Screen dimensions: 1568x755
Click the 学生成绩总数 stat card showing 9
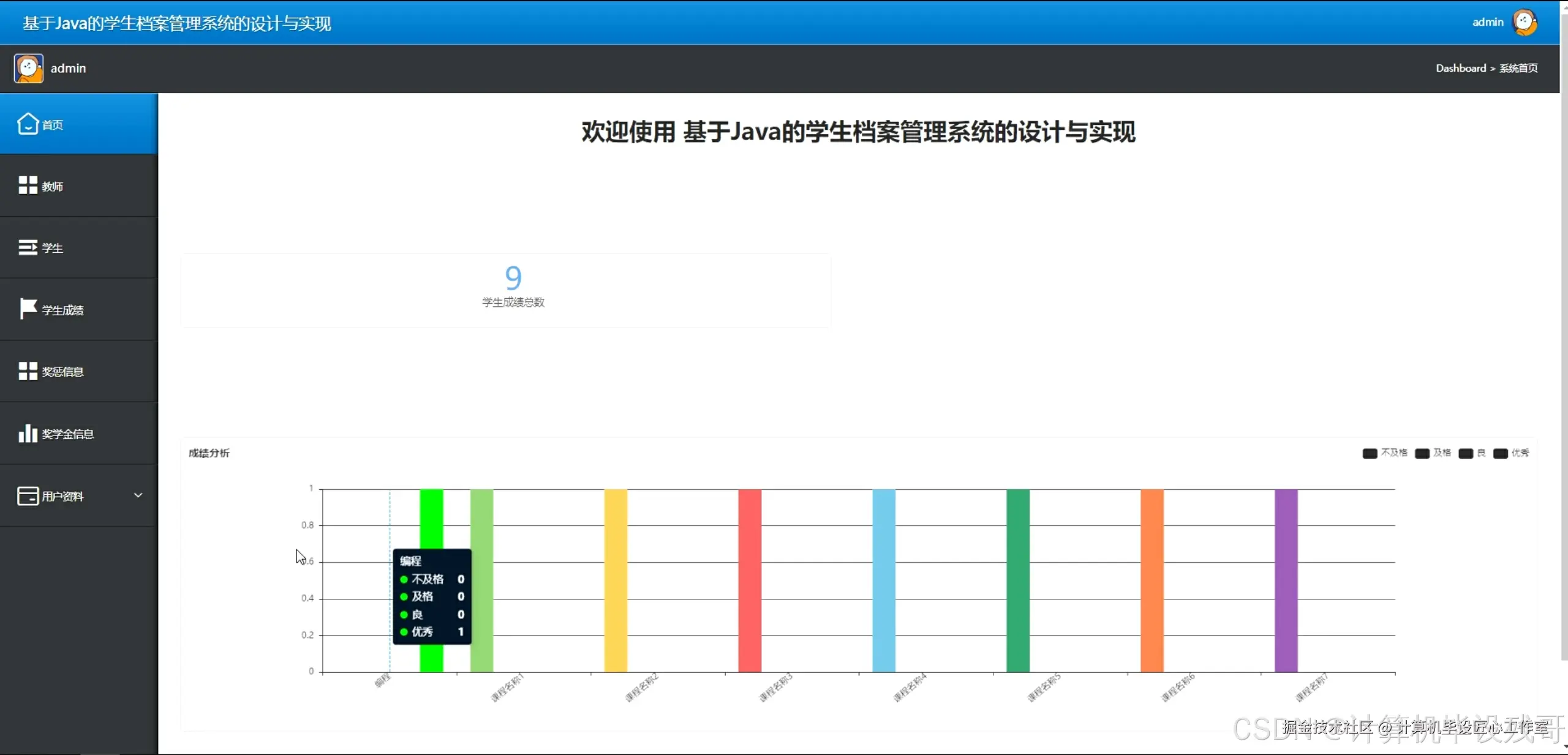tap(513, 288)
